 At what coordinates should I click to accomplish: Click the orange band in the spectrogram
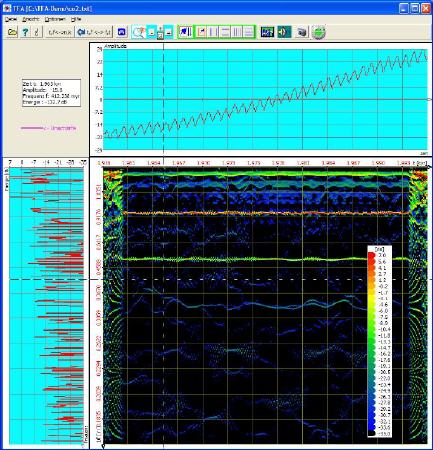(266, 213)
